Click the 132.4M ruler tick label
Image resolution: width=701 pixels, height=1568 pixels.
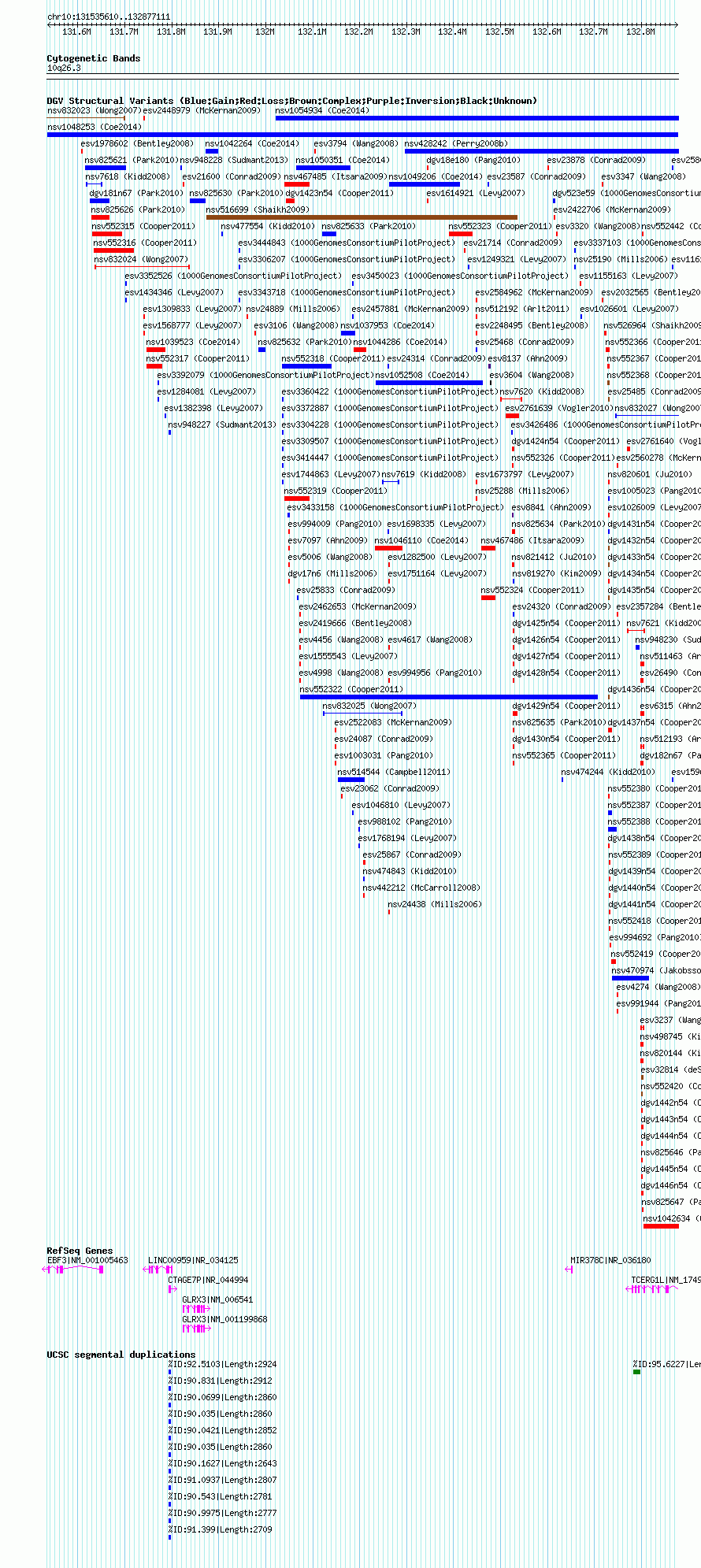452,32
